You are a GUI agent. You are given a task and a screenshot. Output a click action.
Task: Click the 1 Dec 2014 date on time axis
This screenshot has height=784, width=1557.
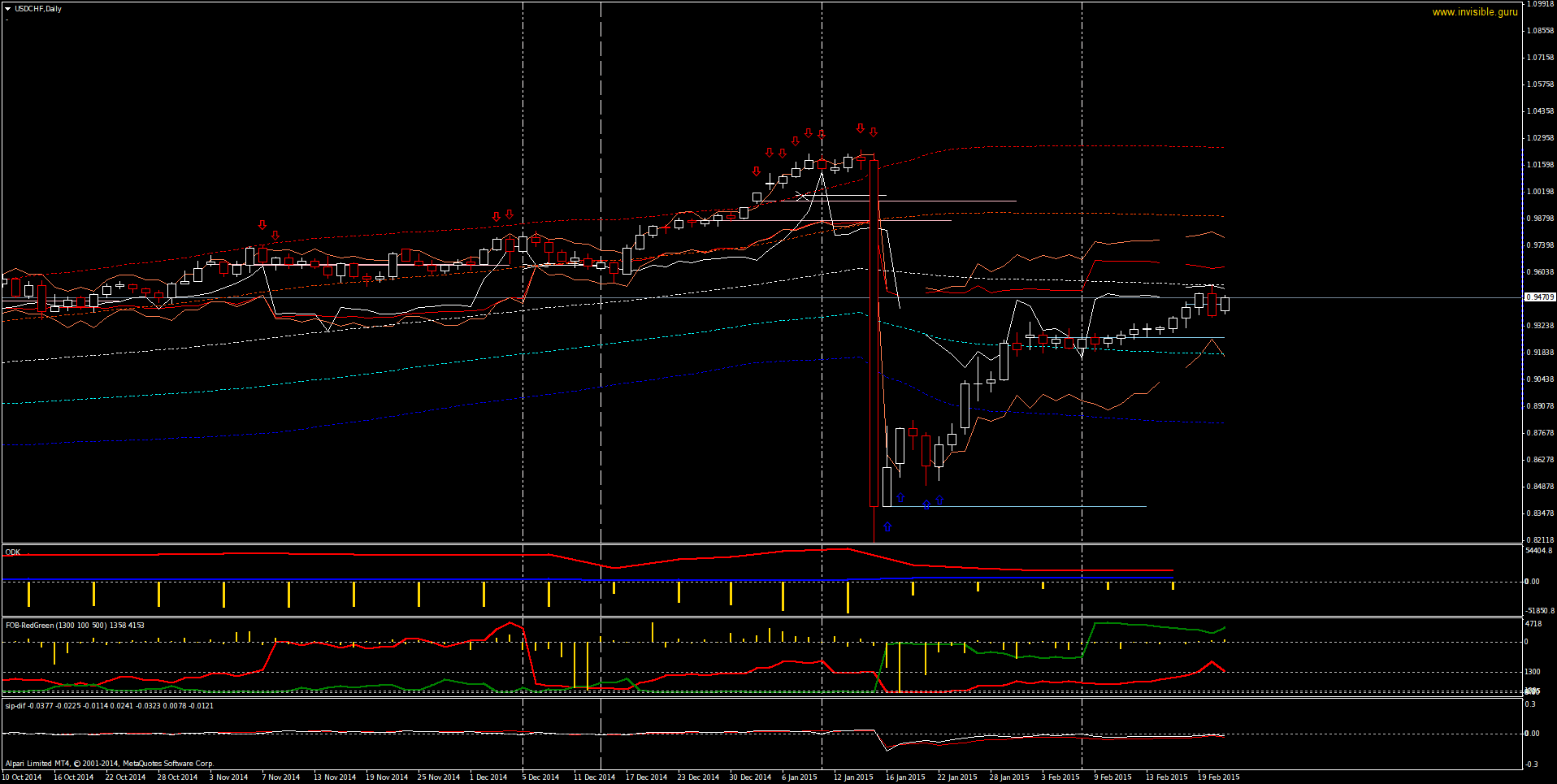(488, 778)
